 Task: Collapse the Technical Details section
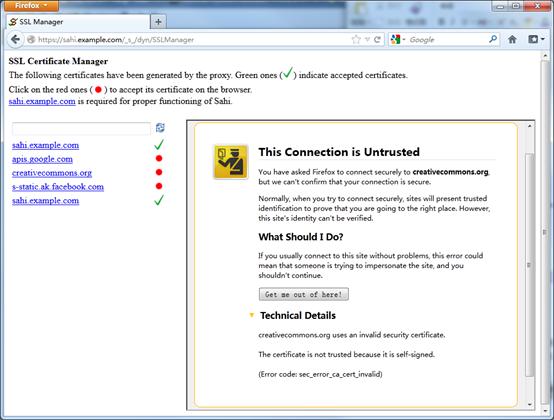[252, 315]
